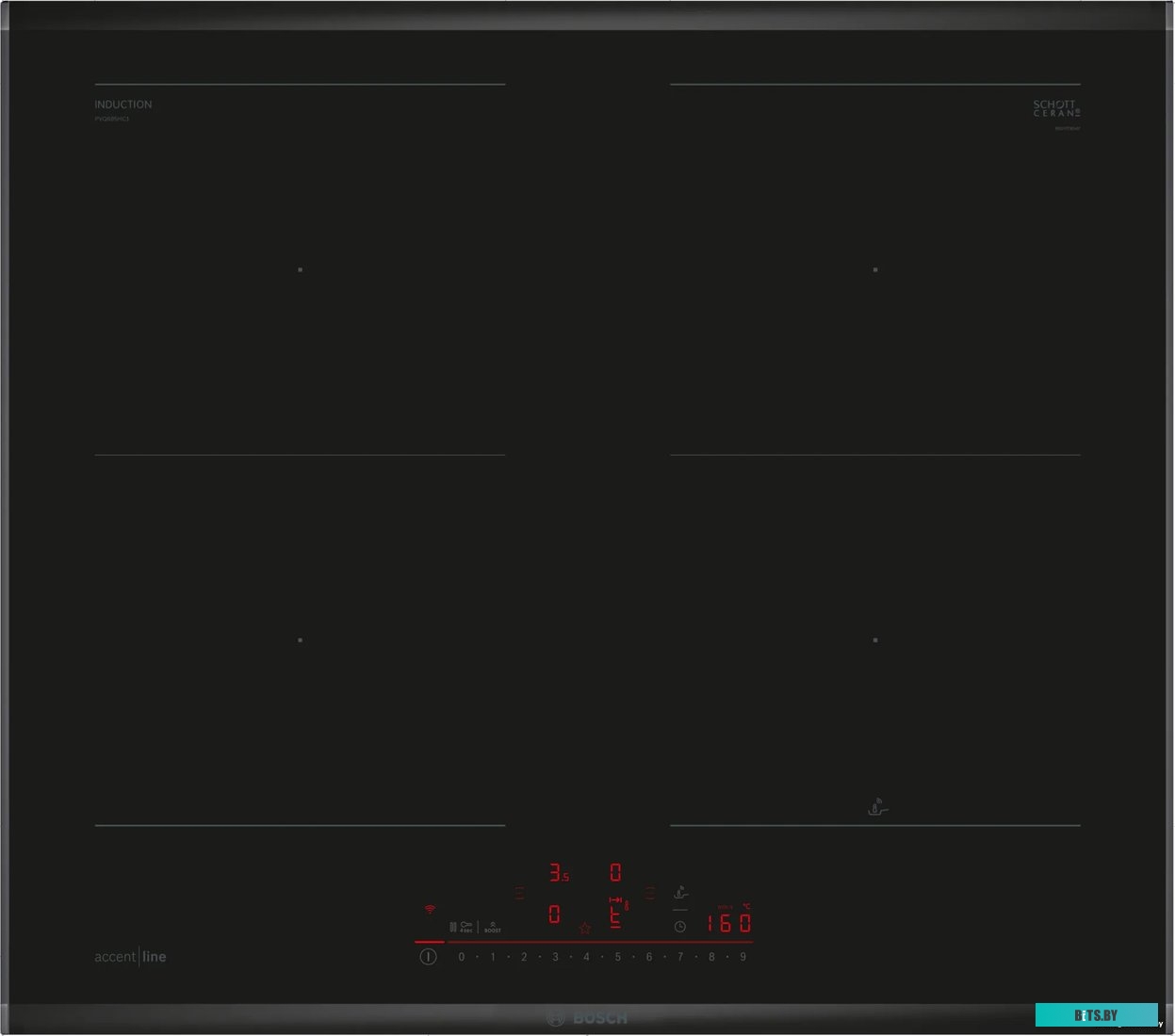
Task: Open the timer using the clock icon
Action: click(x=680, y=927)
